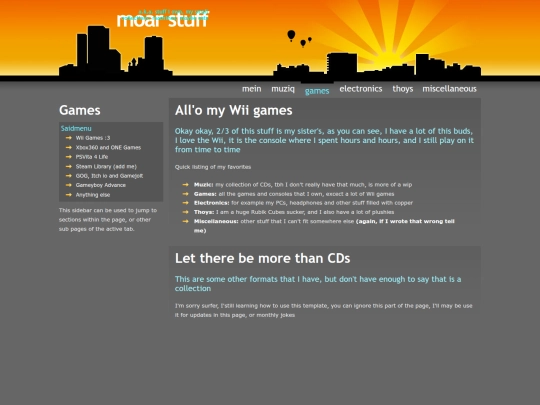Click the All'o my Wii games heading

(233, 111)
